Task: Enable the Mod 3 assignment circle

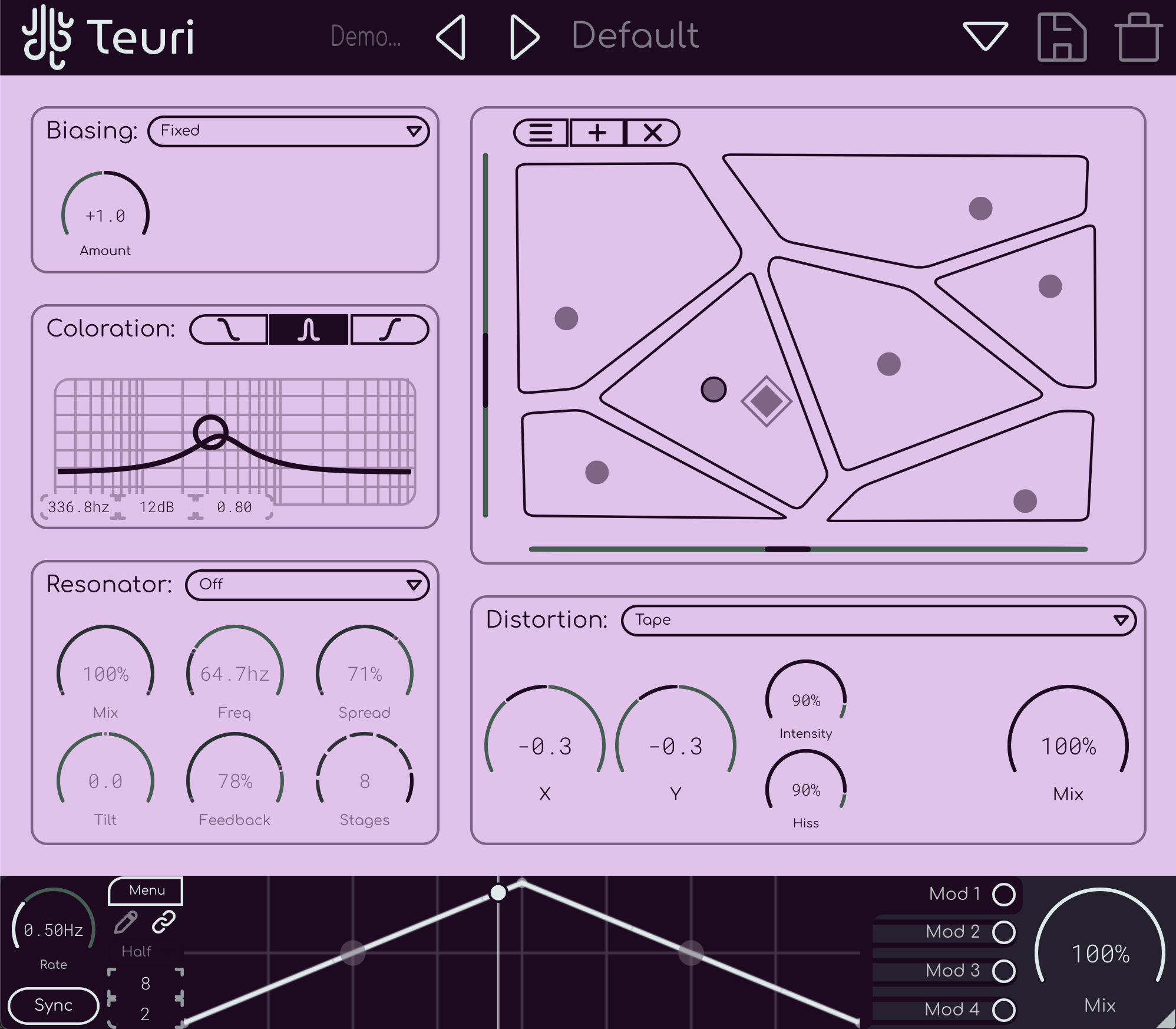Action: click(1003, 971)
